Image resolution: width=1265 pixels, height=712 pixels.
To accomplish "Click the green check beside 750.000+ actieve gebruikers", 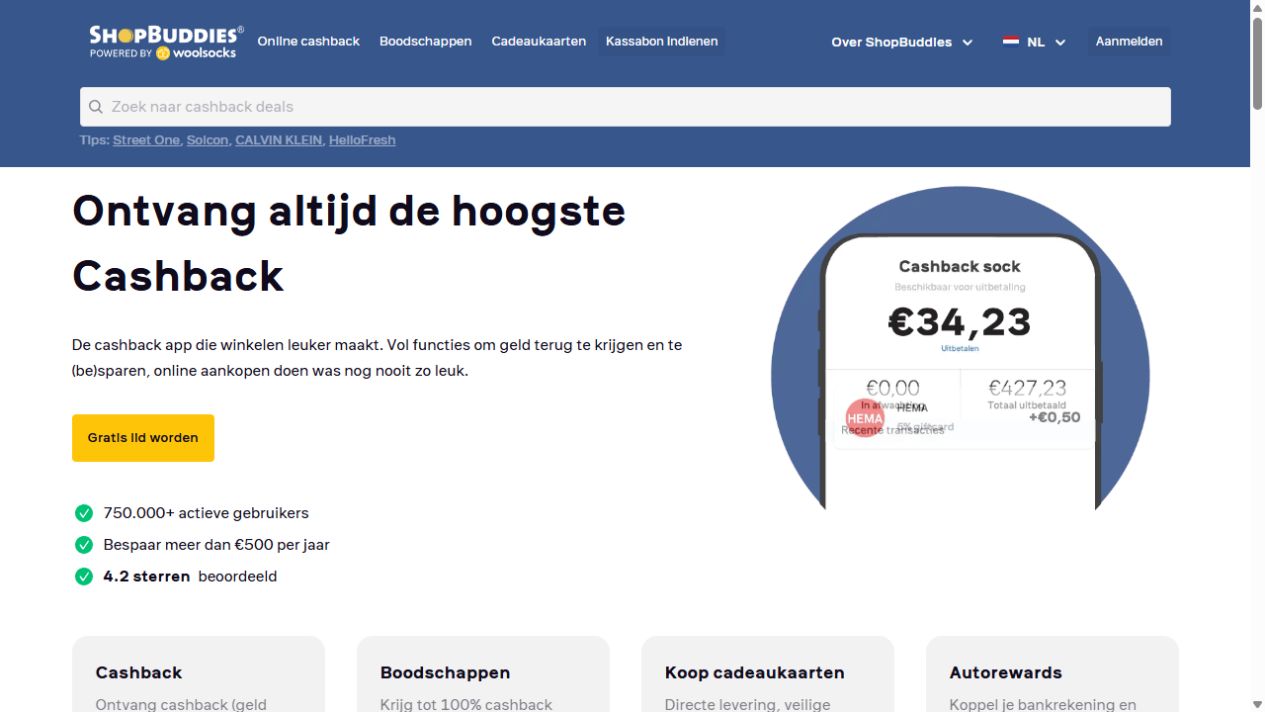I will pyautogui.click(x=84, y=513).
